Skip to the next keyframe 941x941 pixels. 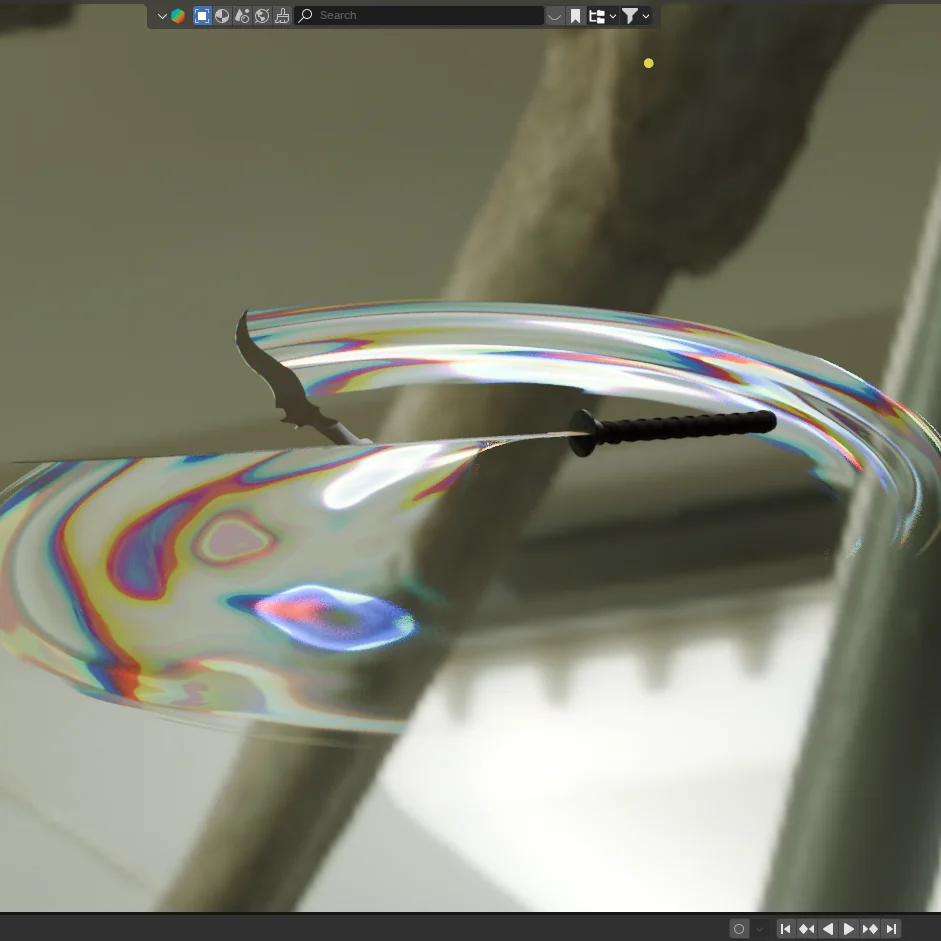[x=869, y=928]
